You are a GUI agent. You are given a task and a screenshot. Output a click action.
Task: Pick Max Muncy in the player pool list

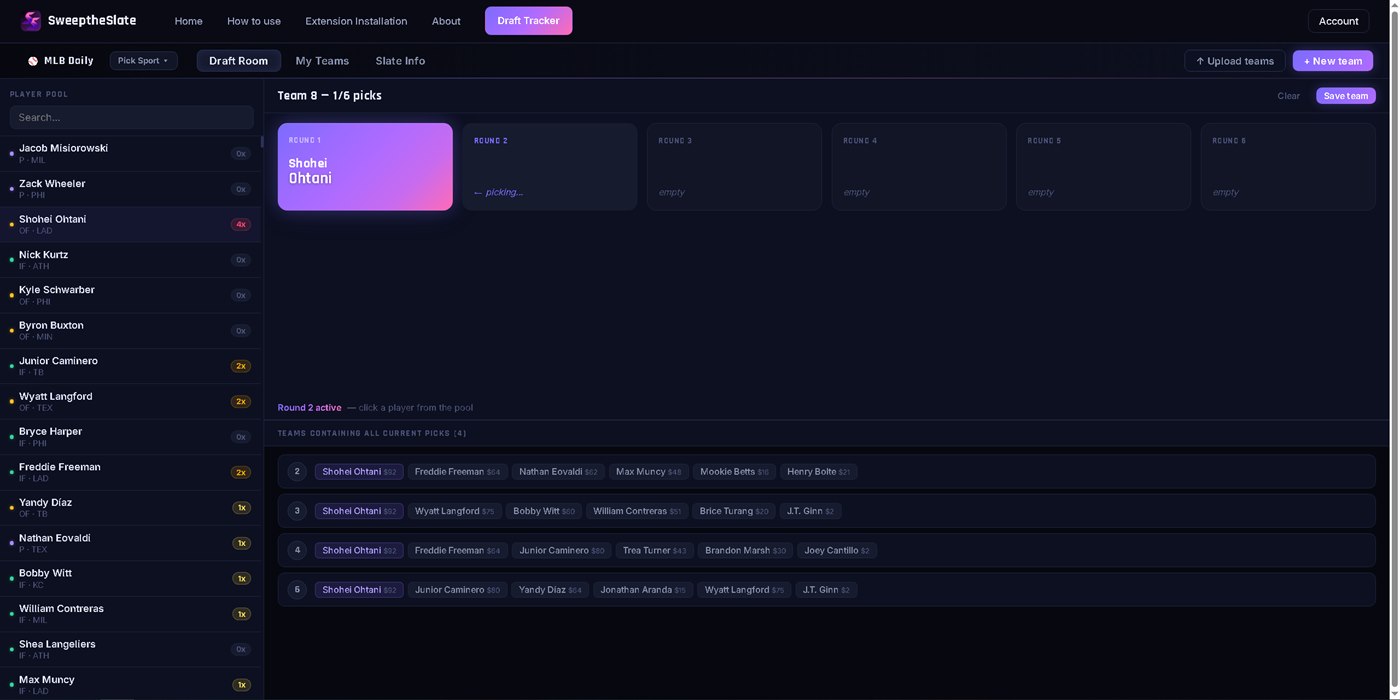(x=130, y=684)
